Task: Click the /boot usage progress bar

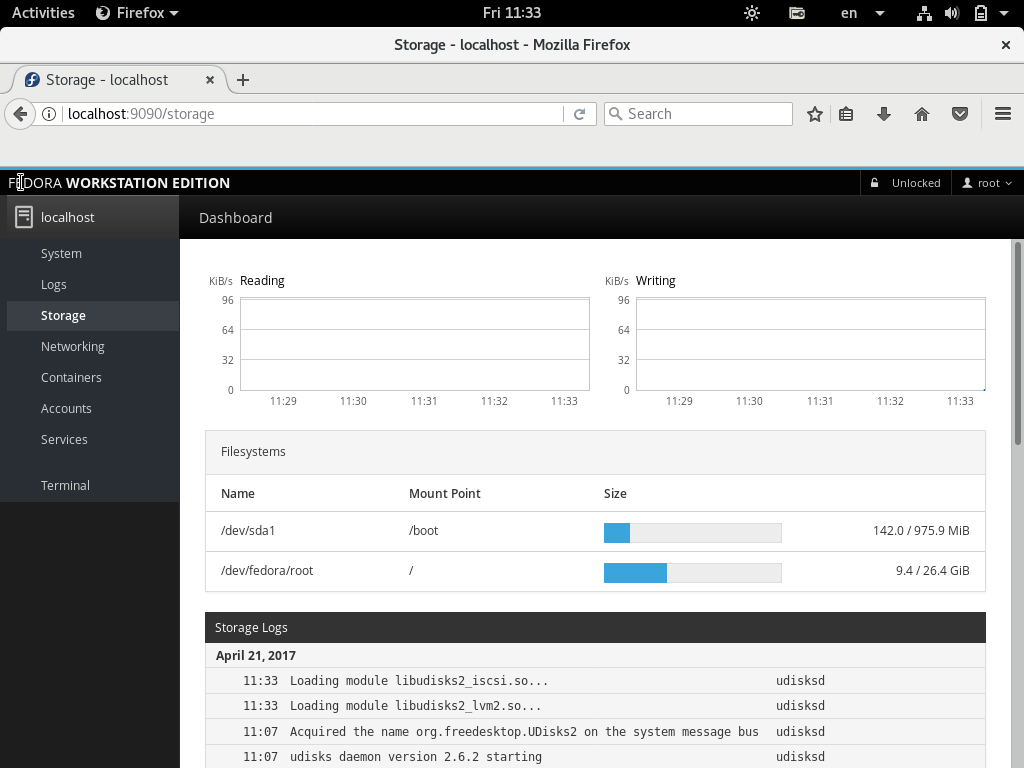Action: click(692, 533)
